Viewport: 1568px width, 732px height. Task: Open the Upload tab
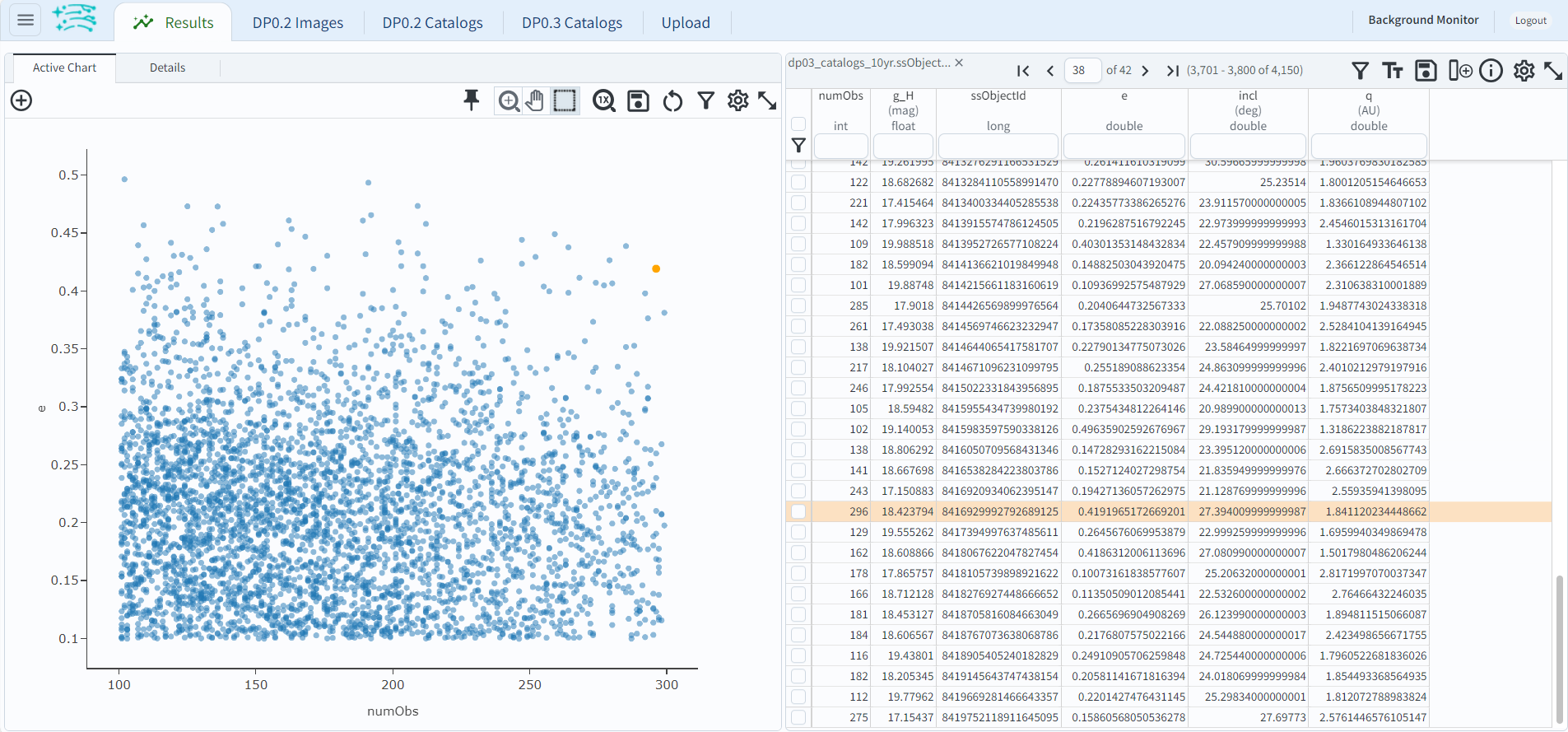click(686, 22)
